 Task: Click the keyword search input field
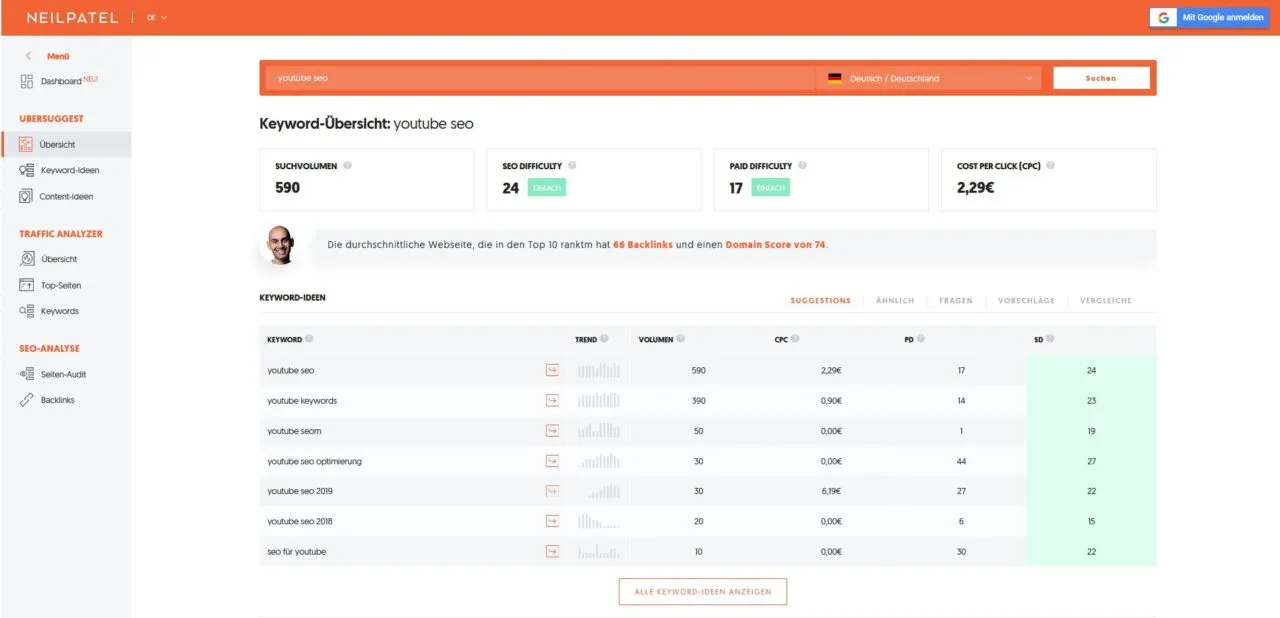[x=540, y=78]
